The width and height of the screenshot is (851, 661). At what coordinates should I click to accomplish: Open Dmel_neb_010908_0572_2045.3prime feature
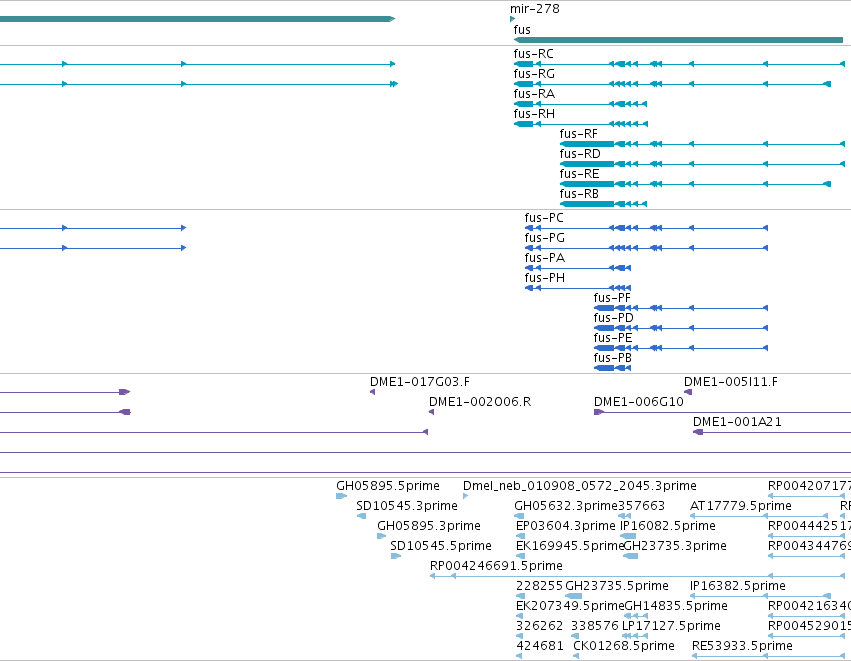[465, 495]
